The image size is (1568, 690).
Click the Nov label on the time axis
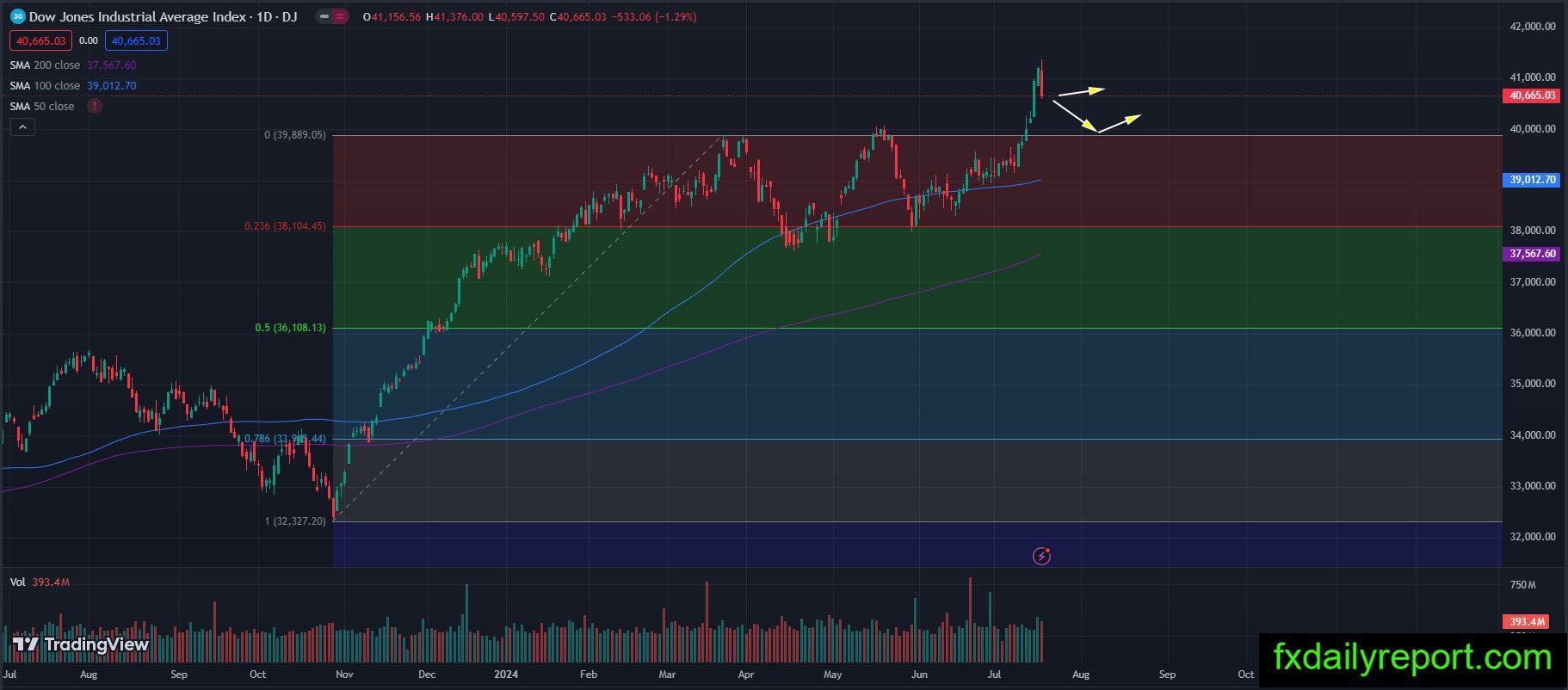[x=344, y=675]
